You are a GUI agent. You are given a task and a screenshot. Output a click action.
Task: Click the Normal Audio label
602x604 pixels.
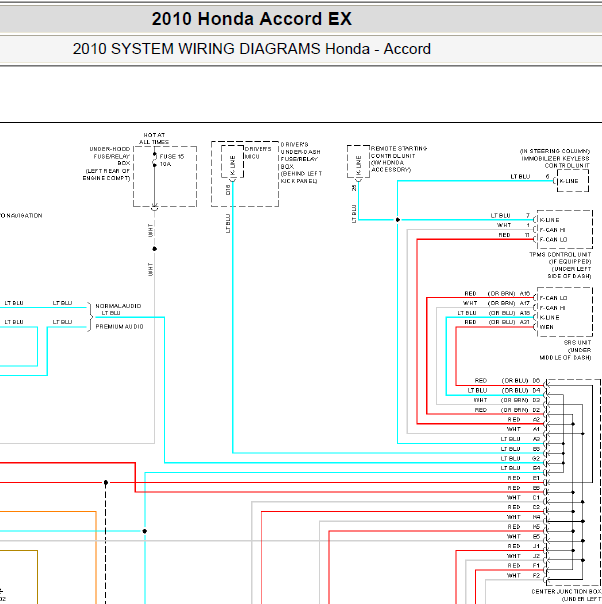point(118,305)
